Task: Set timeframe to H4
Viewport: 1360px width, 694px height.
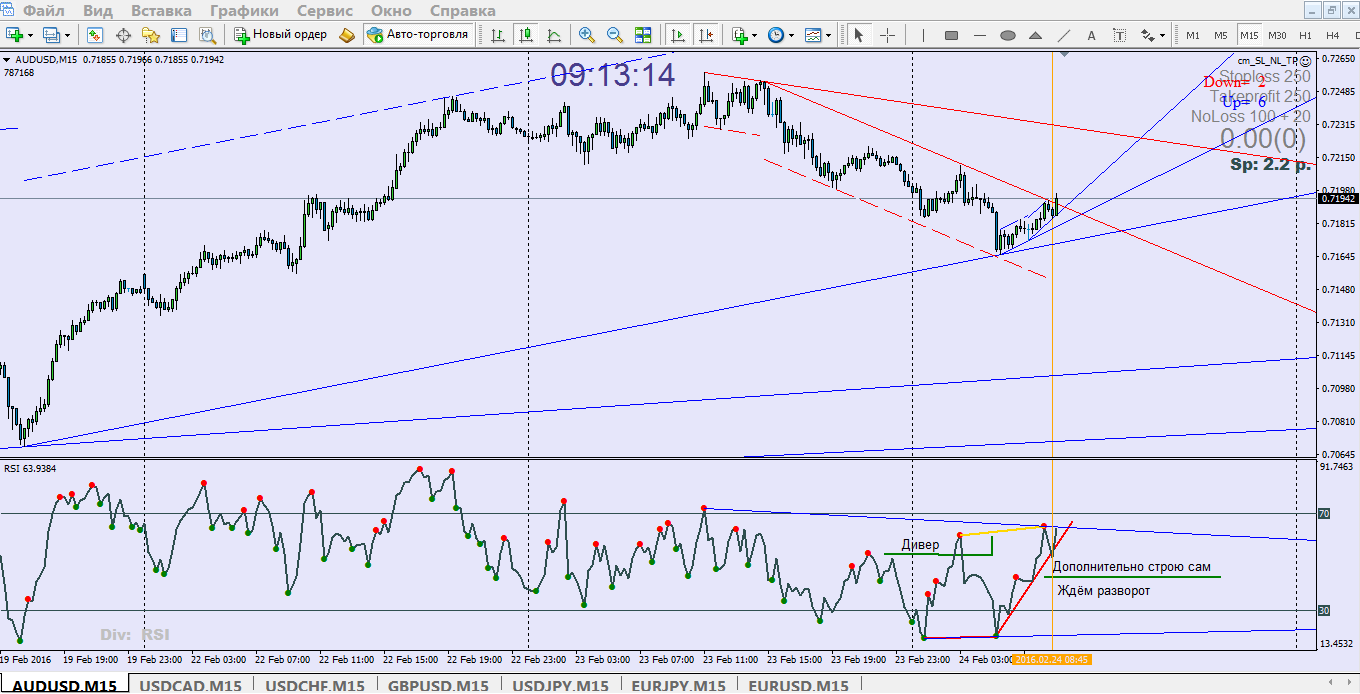Action: (1333, 35)
